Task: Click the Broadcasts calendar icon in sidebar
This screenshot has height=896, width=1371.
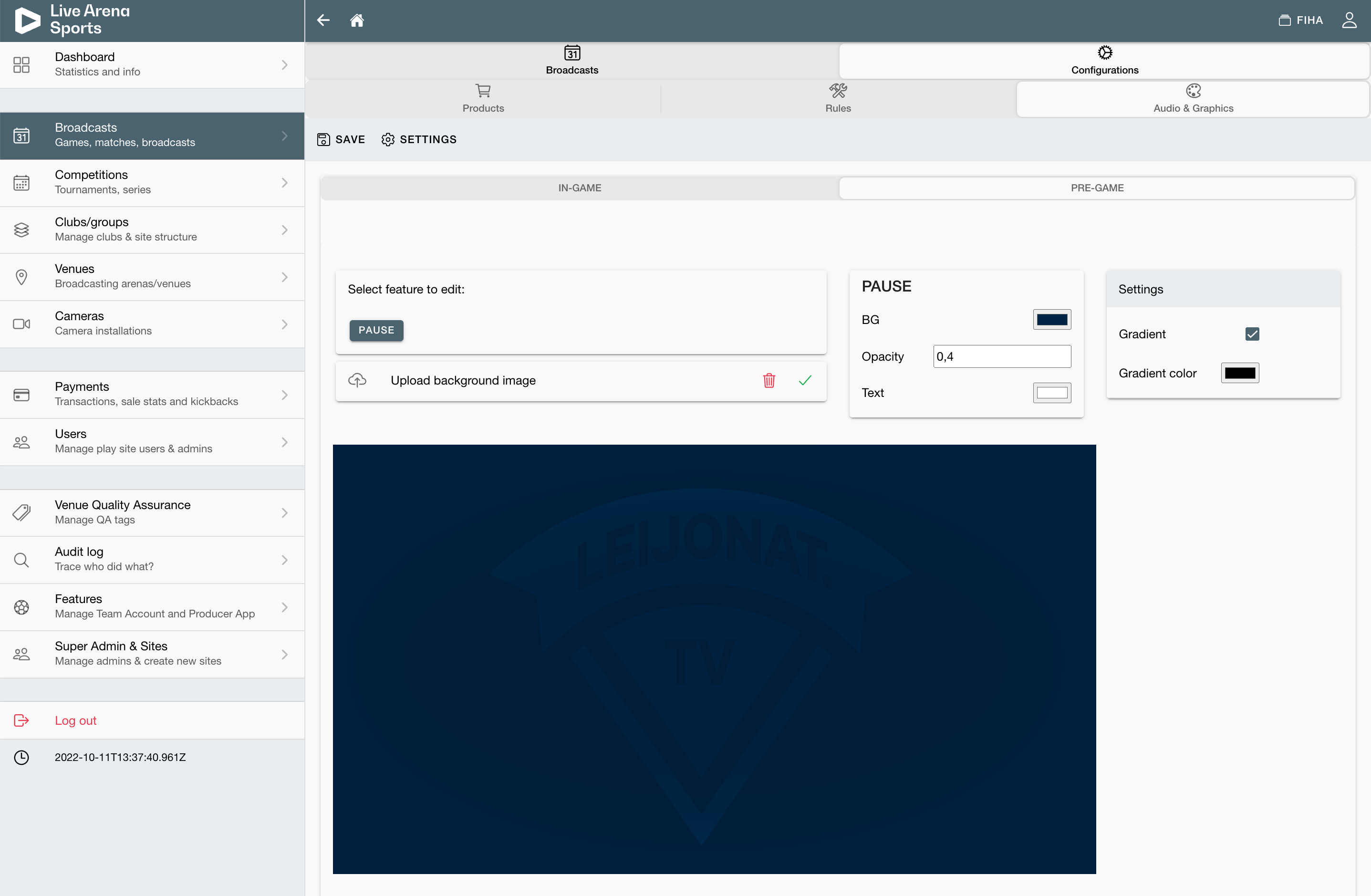Action: tap(21, 136)
